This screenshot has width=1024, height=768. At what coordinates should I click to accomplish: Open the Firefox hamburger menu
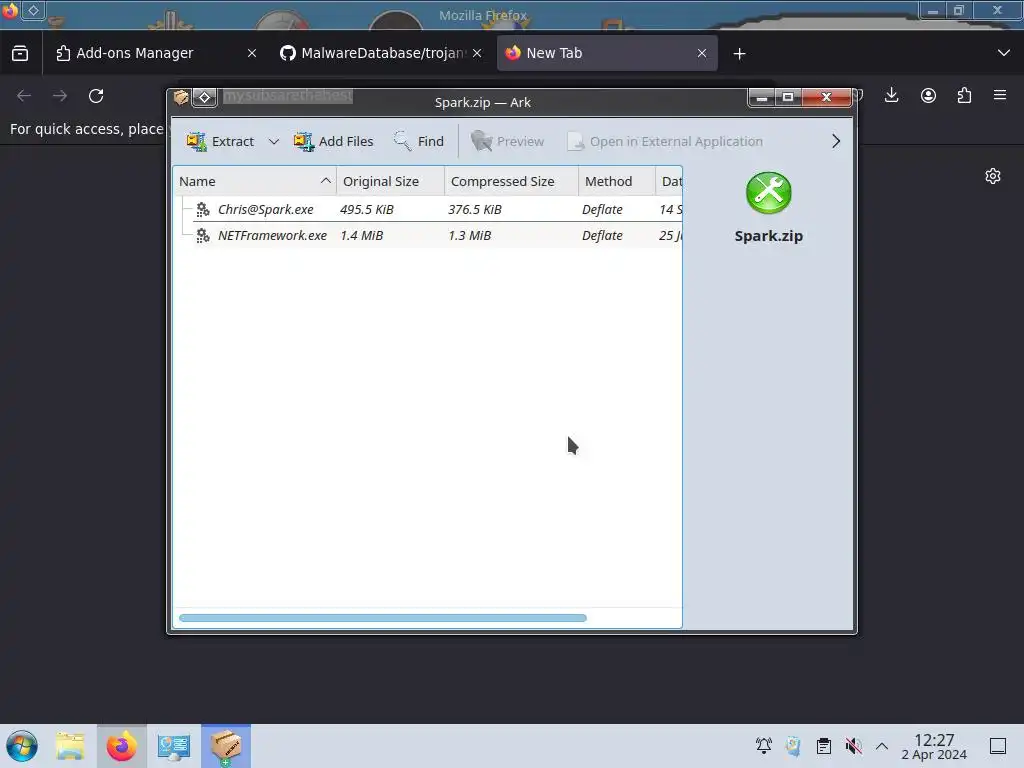[1000, 95]
